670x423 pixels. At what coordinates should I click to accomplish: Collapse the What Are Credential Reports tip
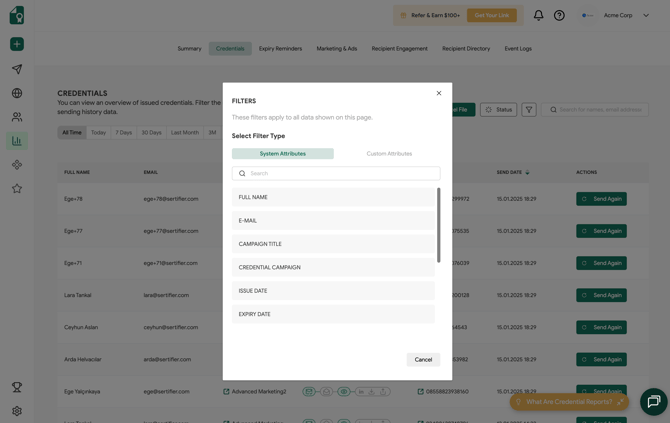click(620, 402)
